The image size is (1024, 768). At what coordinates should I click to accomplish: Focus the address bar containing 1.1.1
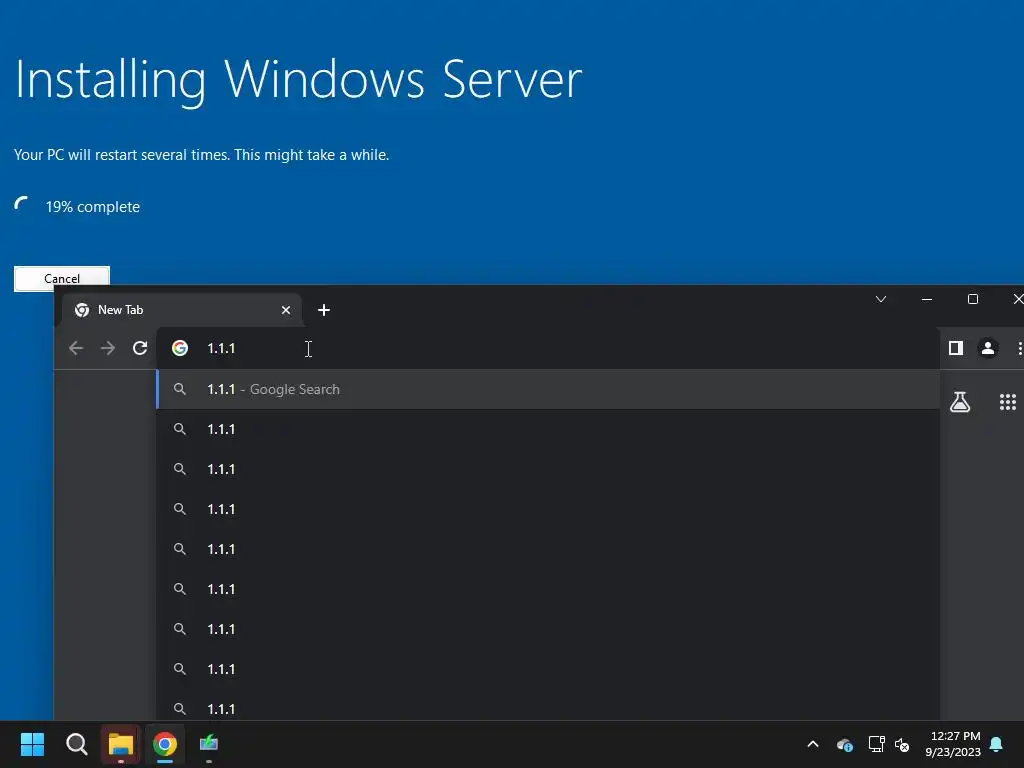[x=548, y=348]
